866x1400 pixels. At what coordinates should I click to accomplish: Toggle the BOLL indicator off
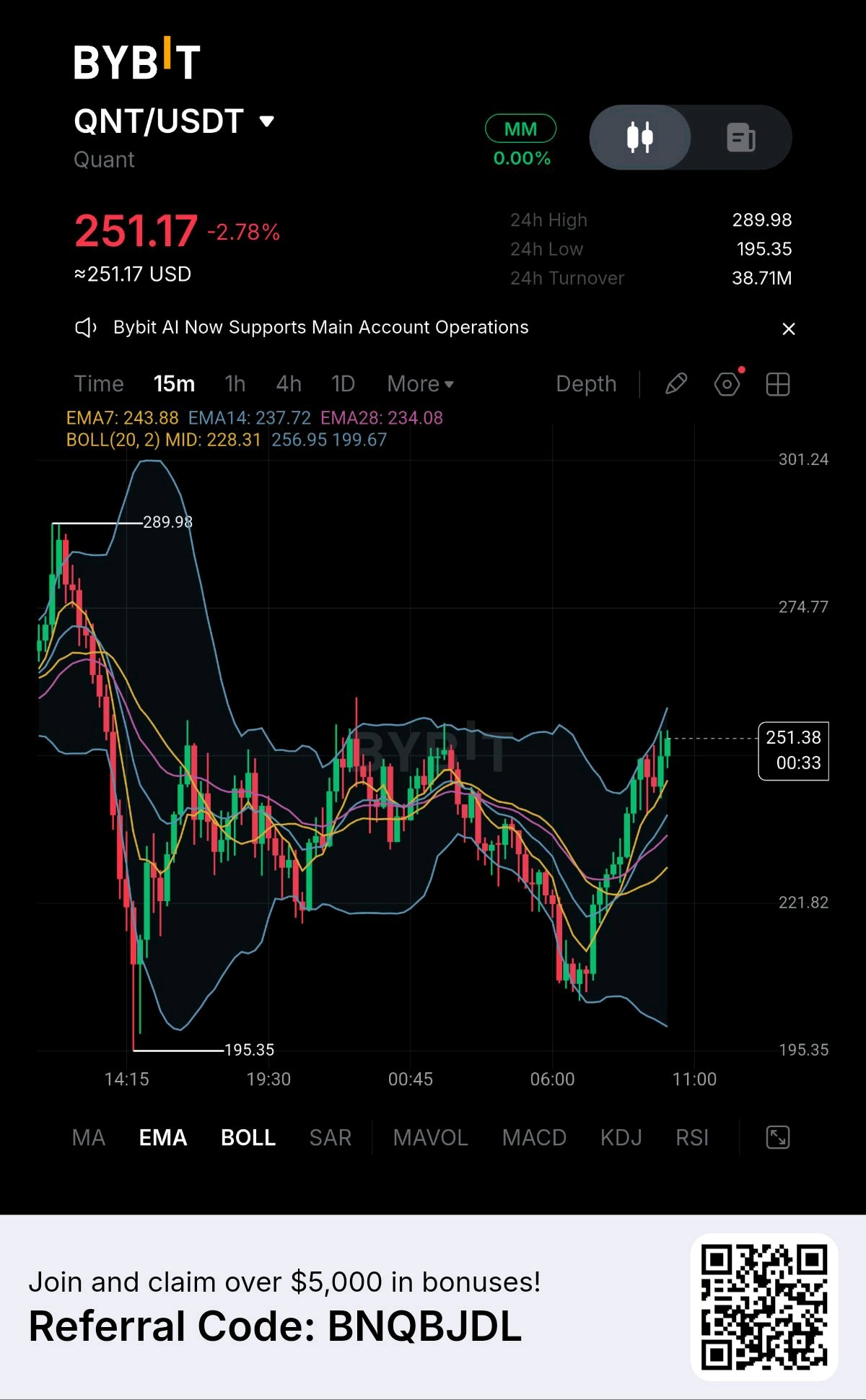248,1138
